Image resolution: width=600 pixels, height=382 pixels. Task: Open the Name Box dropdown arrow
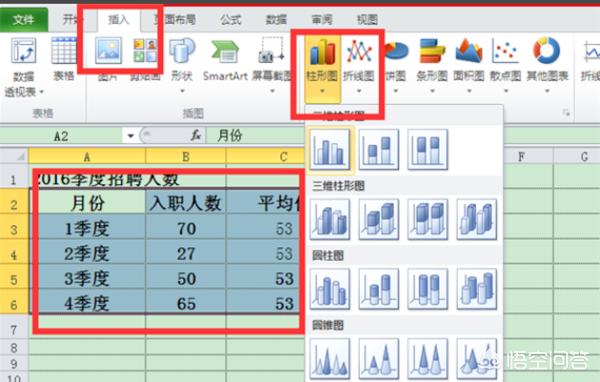pyautogui.click(x=130, y=136)
